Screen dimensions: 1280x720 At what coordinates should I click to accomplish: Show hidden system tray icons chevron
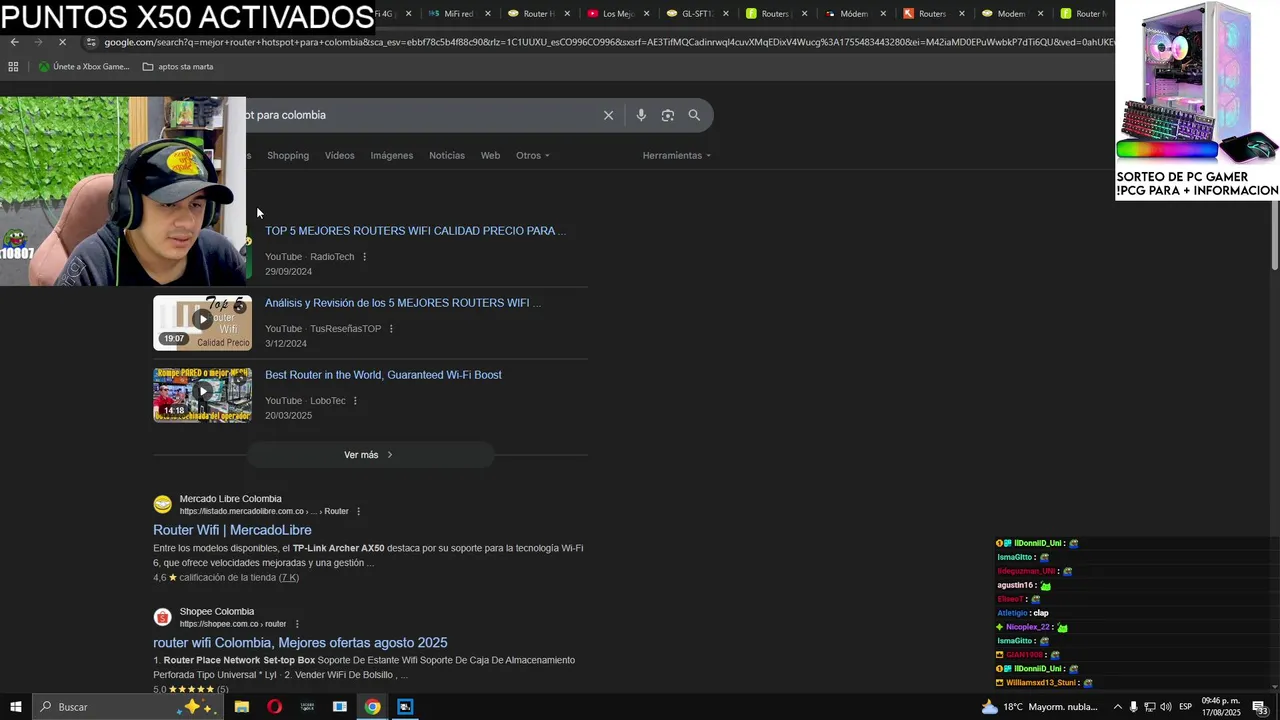click(x=1117, y=707)
